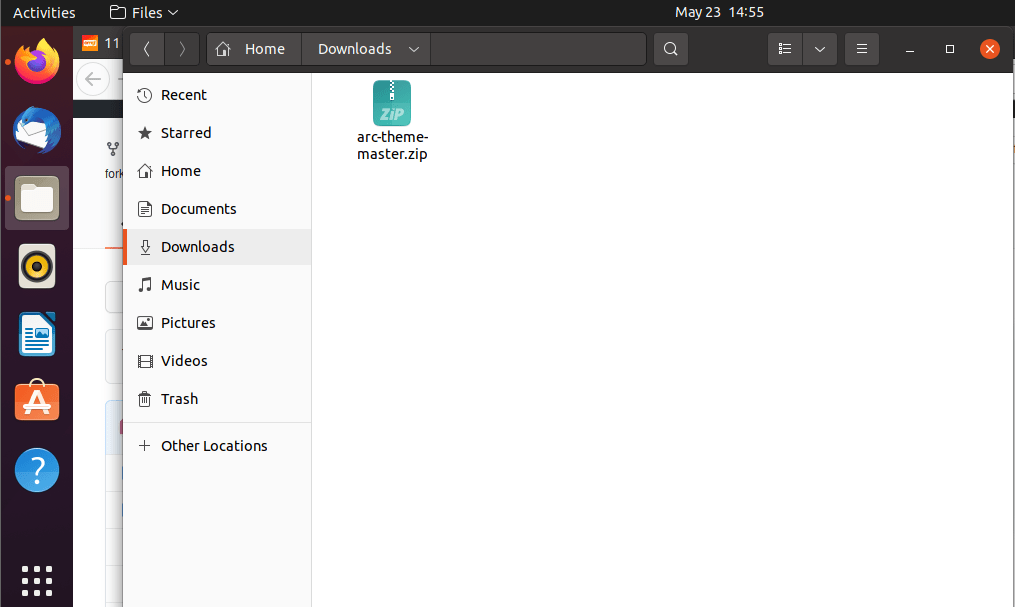Open the Downloads path bar dropdown

click(414, 49)
